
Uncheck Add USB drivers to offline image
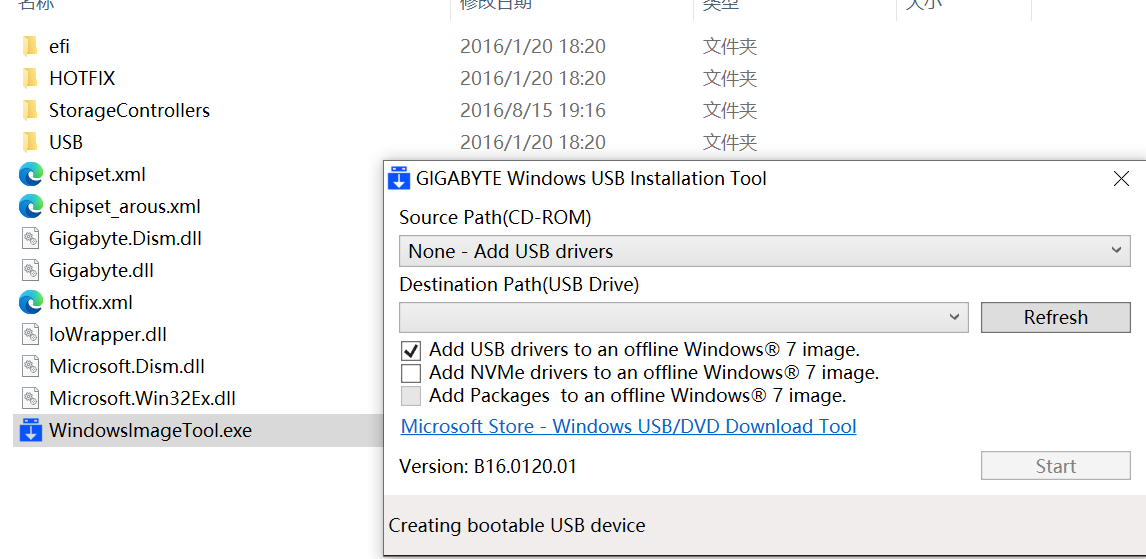point(411,351)
